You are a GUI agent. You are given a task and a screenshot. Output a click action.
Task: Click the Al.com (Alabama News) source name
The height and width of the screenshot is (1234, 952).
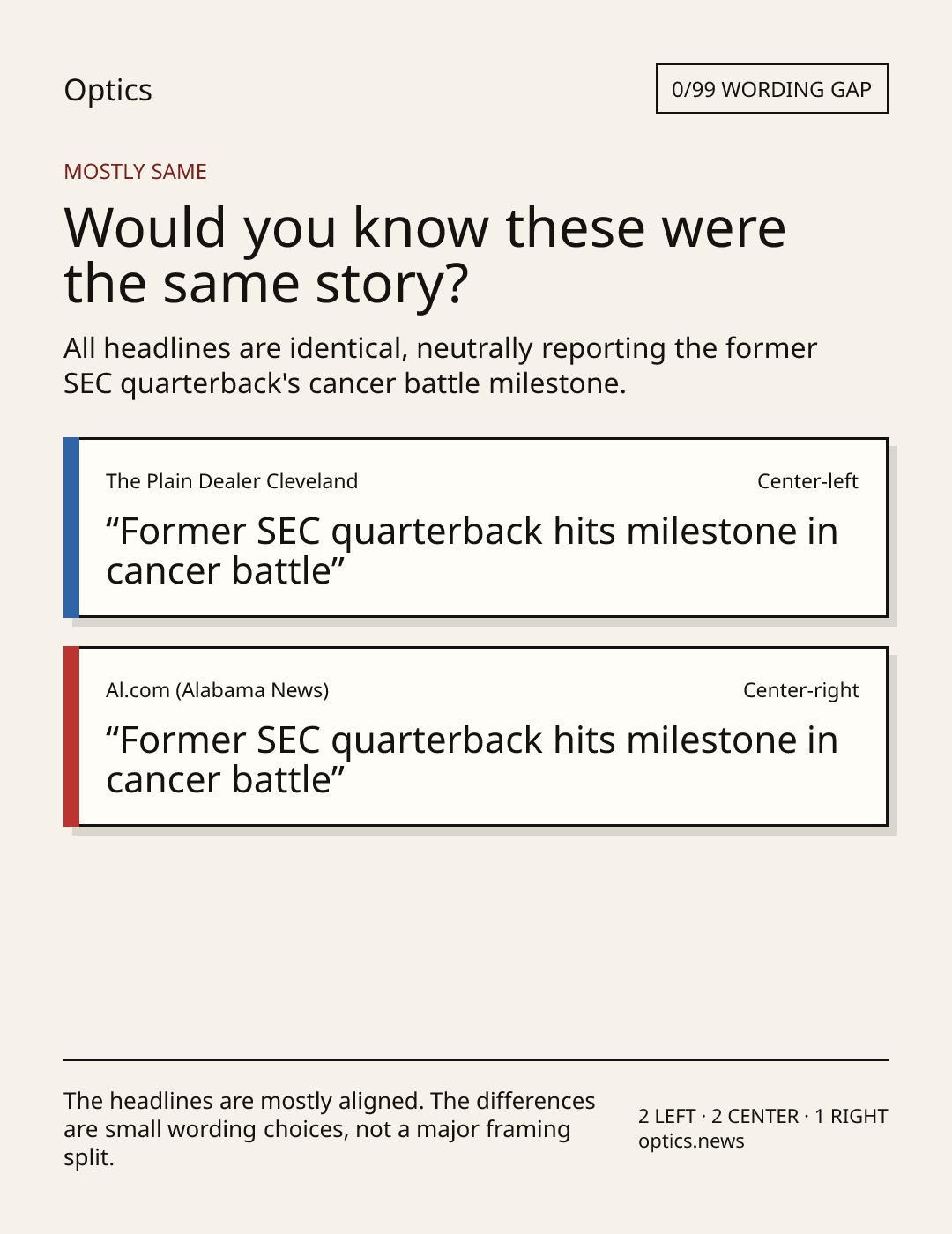[217, 690]
